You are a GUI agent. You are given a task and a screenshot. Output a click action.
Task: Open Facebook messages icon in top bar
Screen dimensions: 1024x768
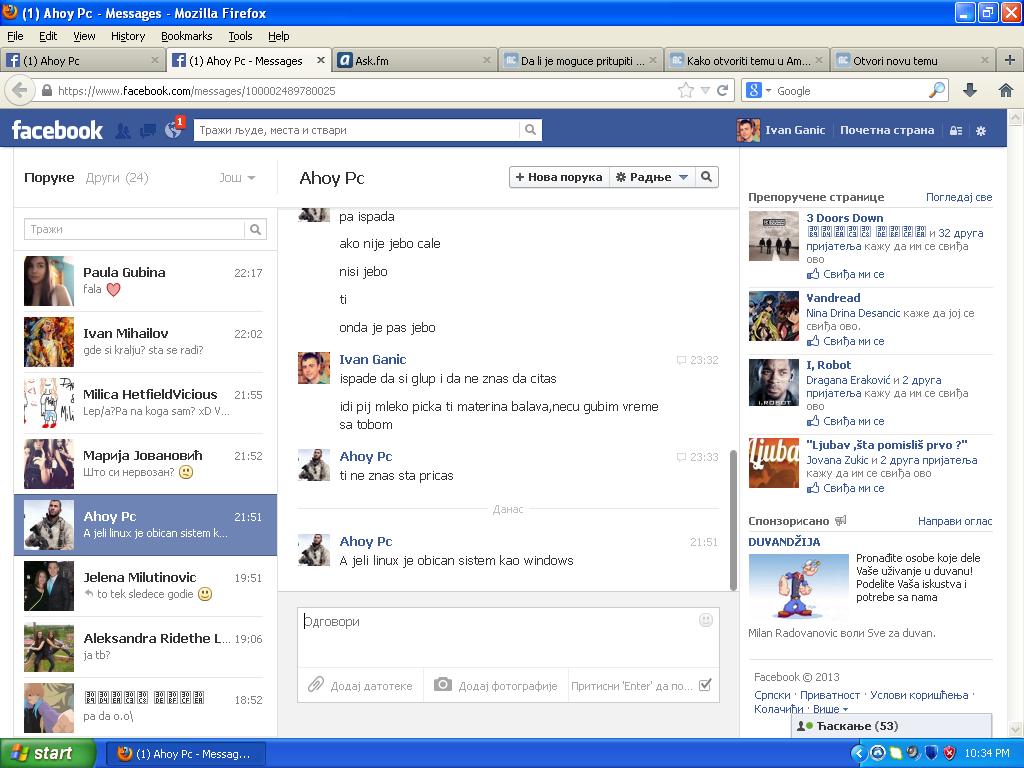tap(148, 131)
